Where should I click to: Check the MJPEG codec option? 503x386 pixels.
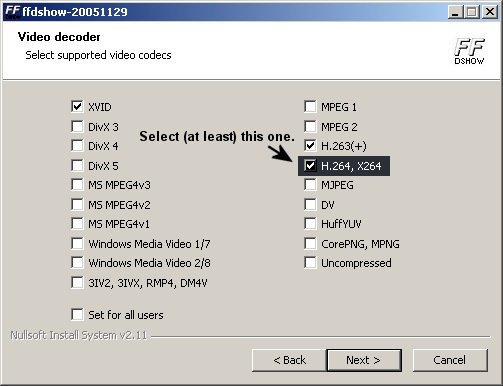tap(310, 185)
